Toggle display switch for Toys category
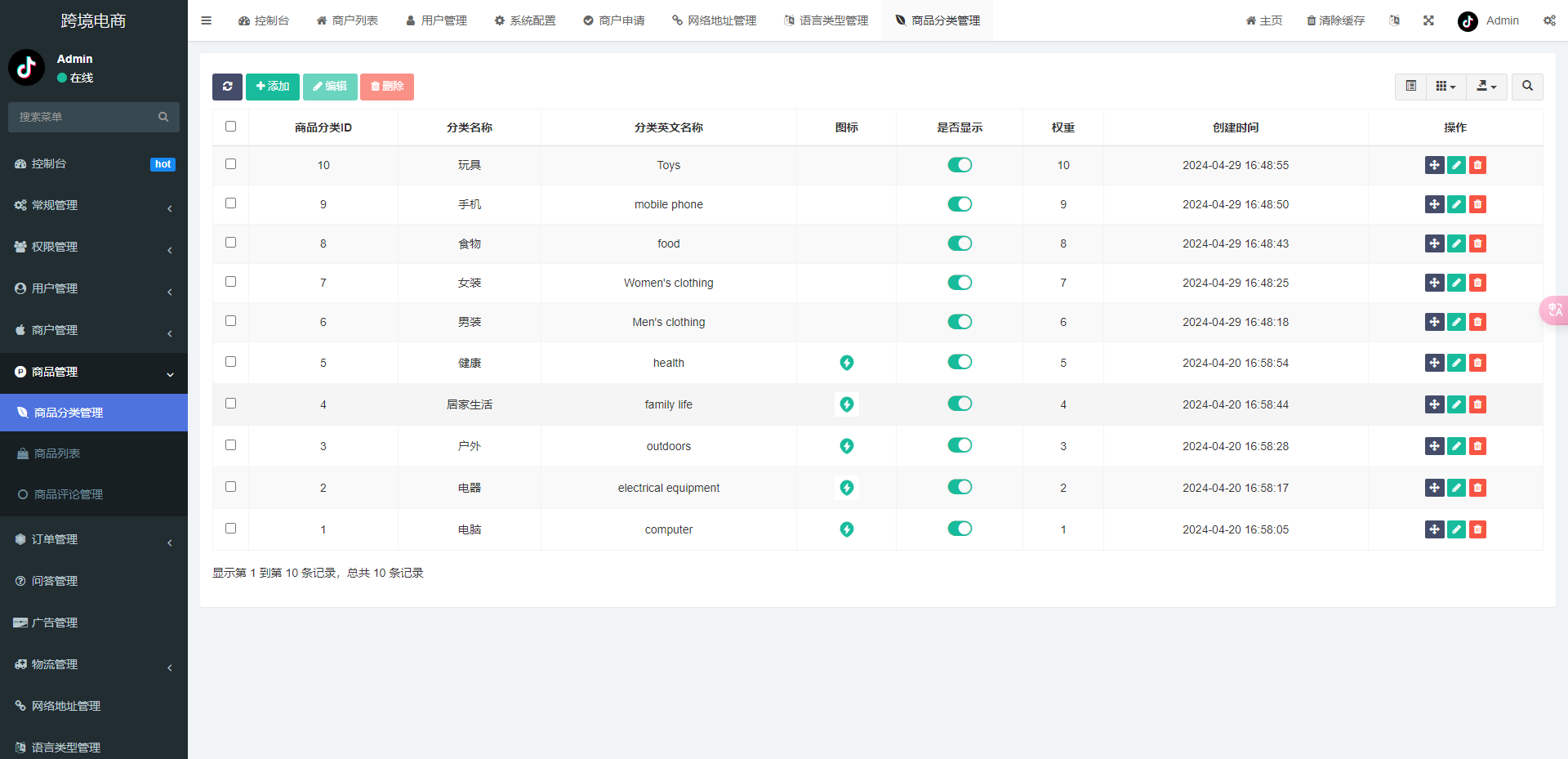 click(x=960, y=165)
